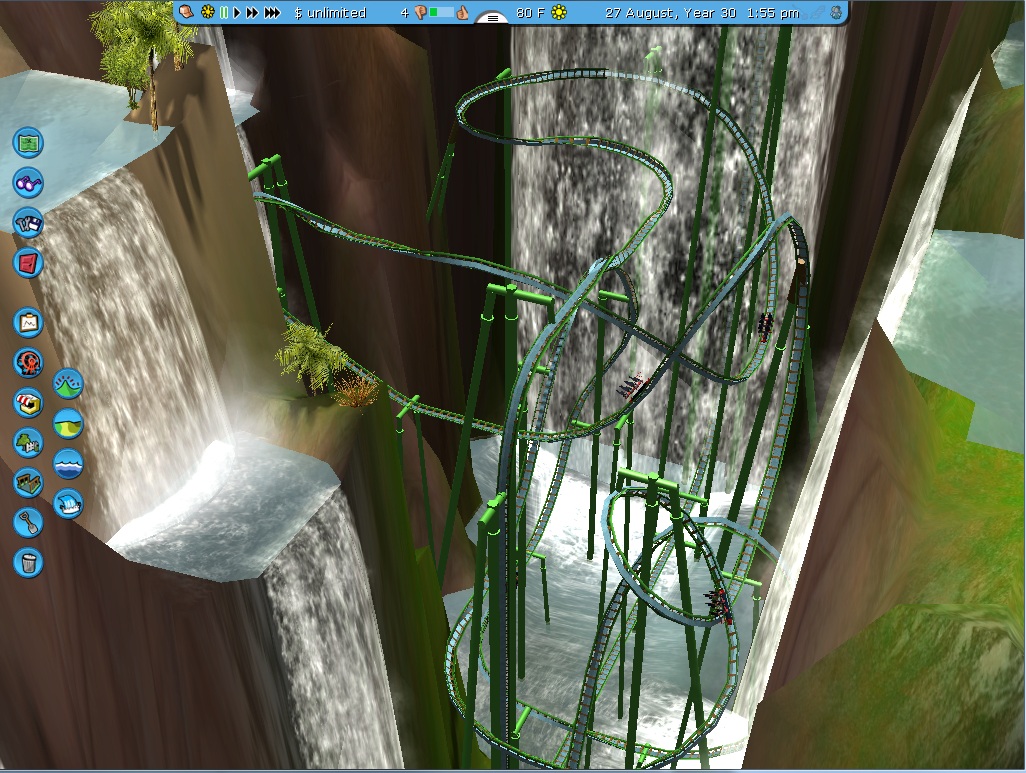Choose the terrain surface paint tool
The image size is (1026, 773).
pyautogui.click(x=68, y=423)
